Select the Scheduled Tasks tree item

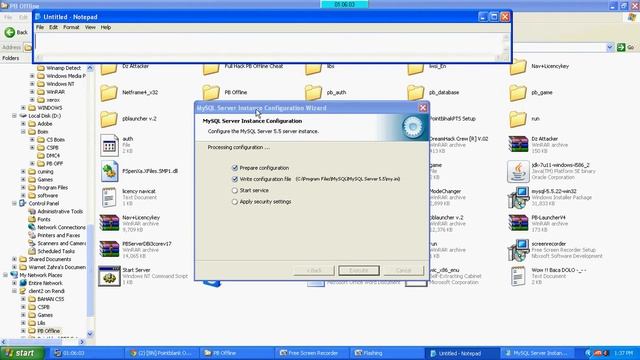[x=56, y=251]
